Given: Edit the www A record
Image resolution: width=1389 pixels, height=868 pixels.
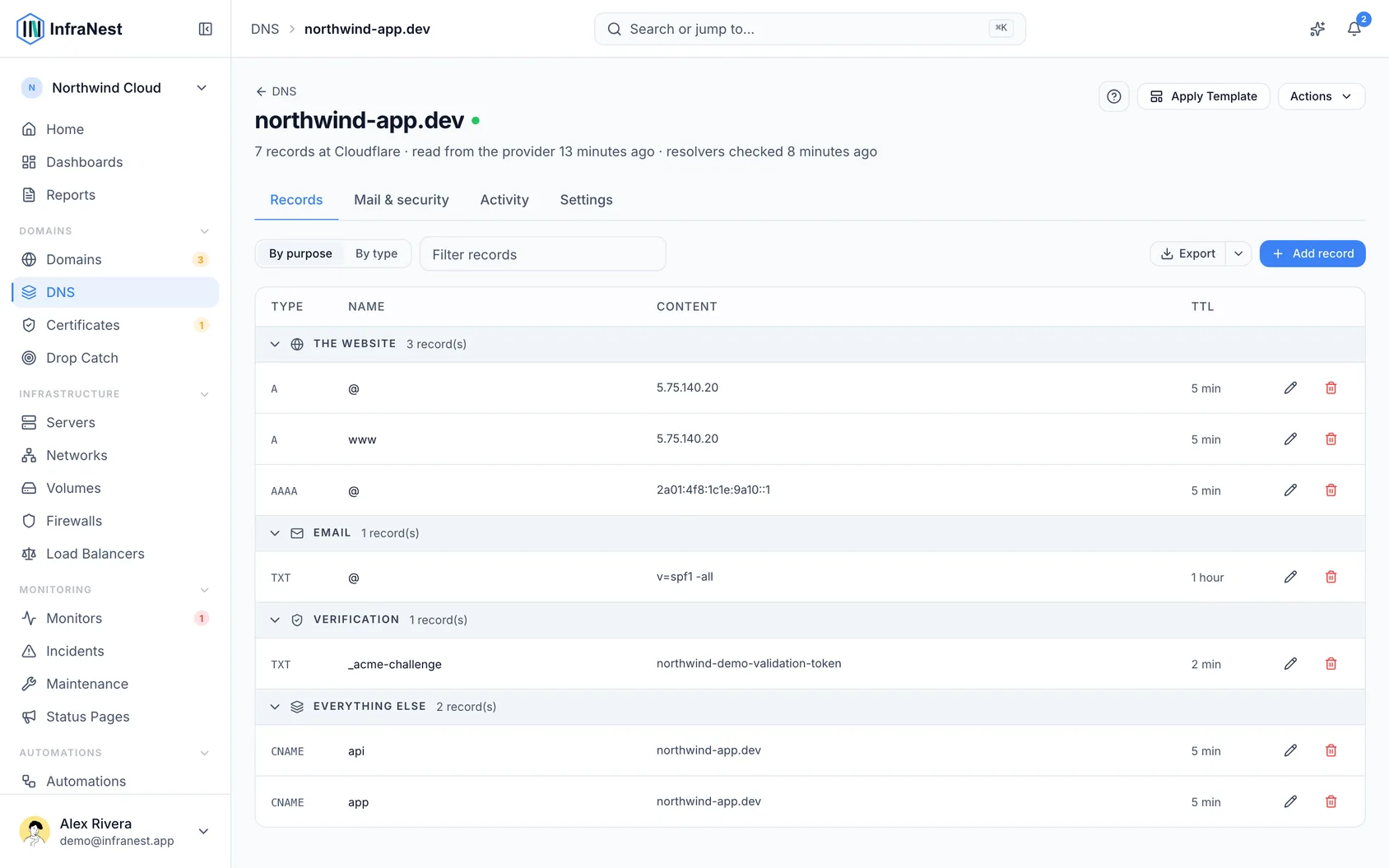Looking at the screenshot, I should [1290, 439].
